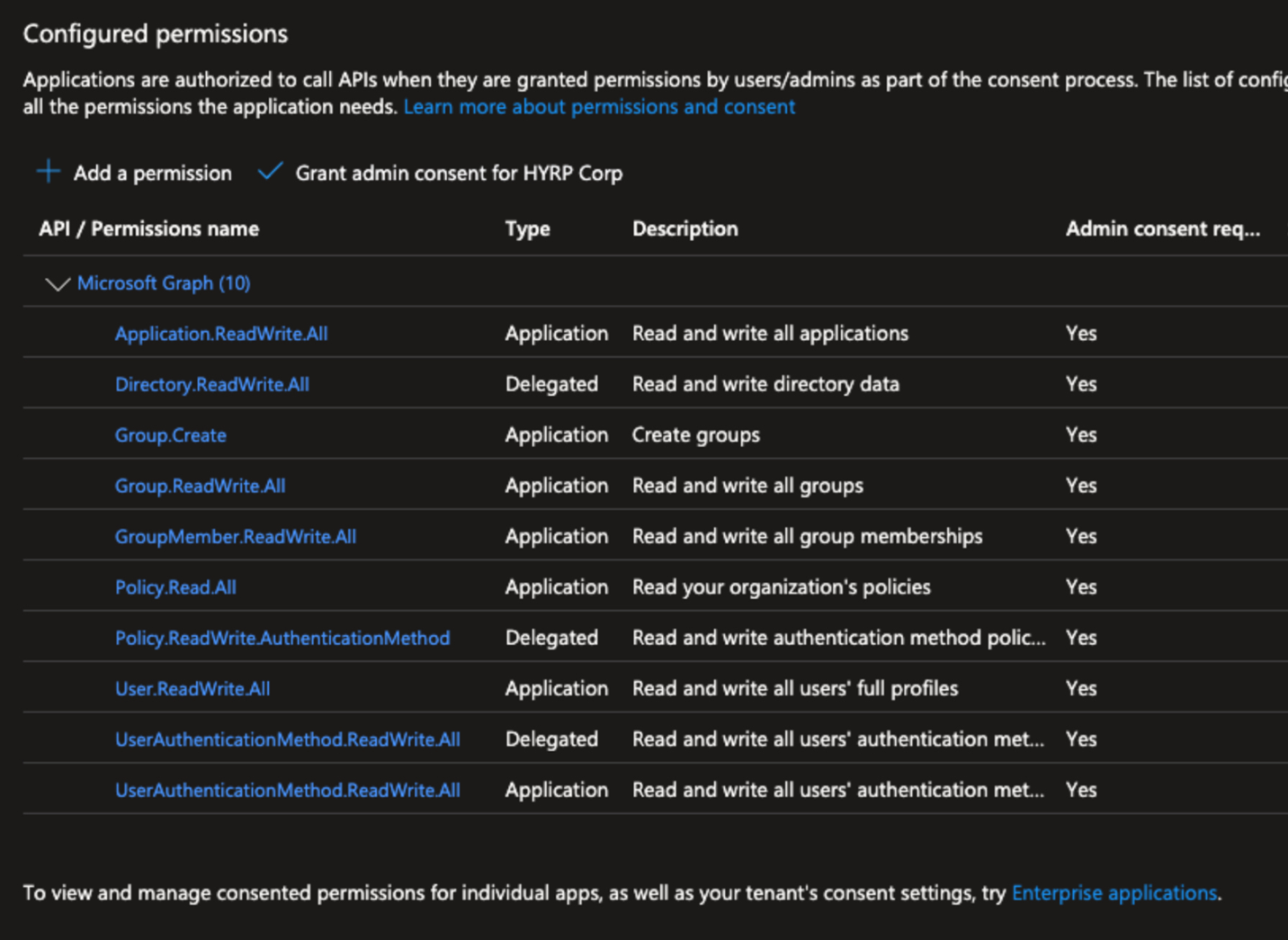The height and width of the screenshot is (940, 1288).
Task: Open Policy.ReadWrite.AuthenticationMethod permission
Action: click(x=282, y=639)
